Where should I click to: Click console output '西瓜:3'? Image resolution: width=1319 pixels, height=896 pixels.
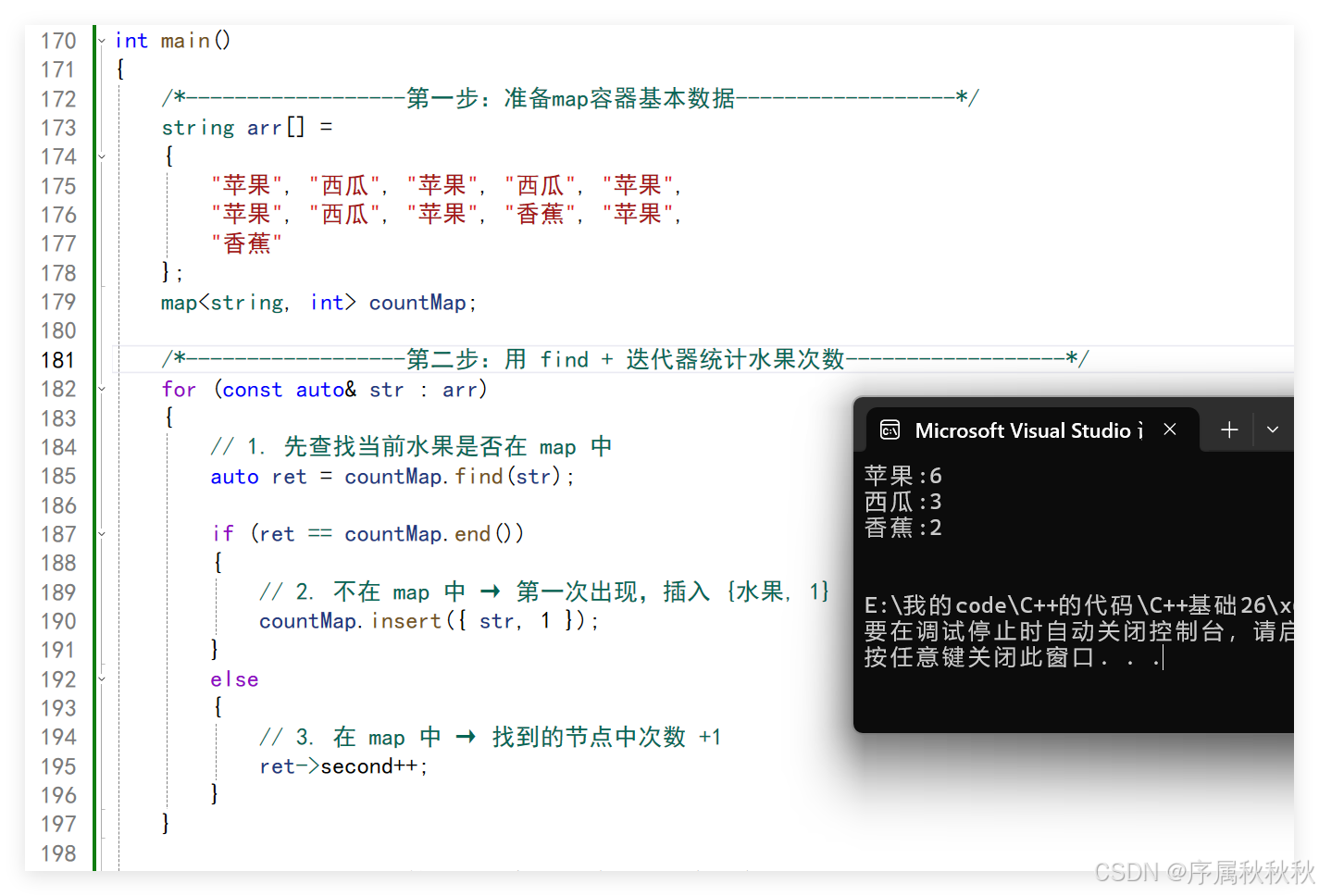pyautogui.click(x=903, y=502)
